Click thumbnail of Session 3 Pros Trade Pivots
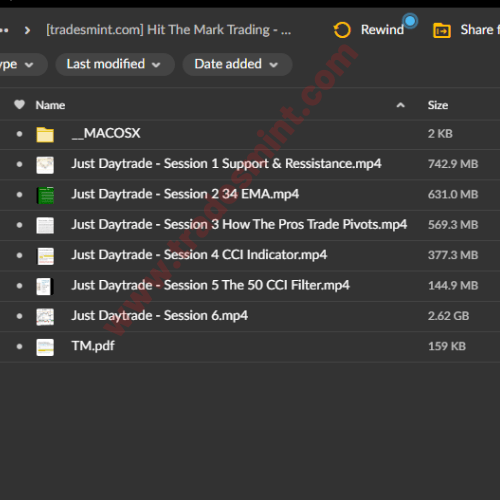This screenshot has width=500, height=500. pos(45,226)
